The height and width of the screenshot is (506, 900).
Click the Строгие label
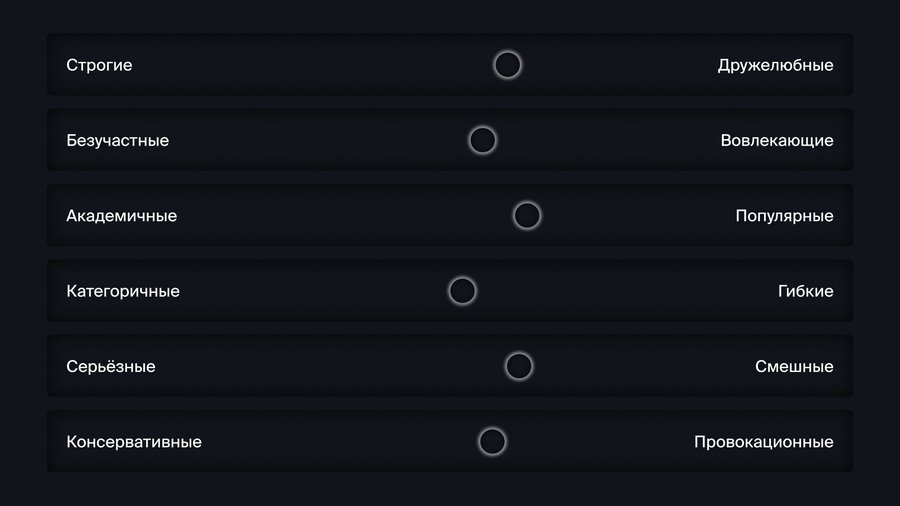click(x=99, y=65)
